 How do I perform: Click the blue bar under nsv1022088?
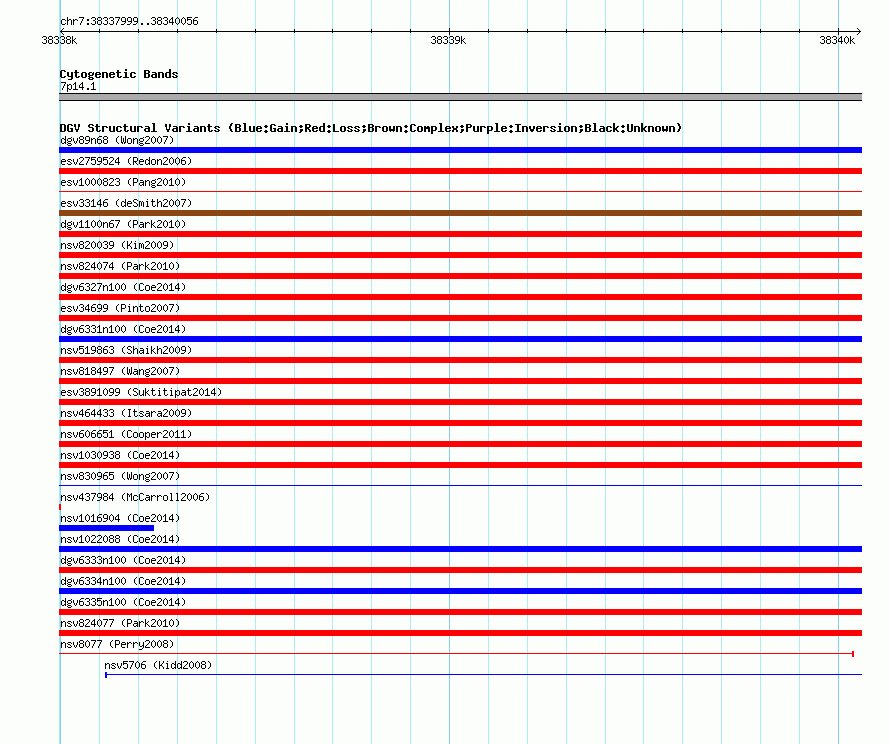click(460, 549)
